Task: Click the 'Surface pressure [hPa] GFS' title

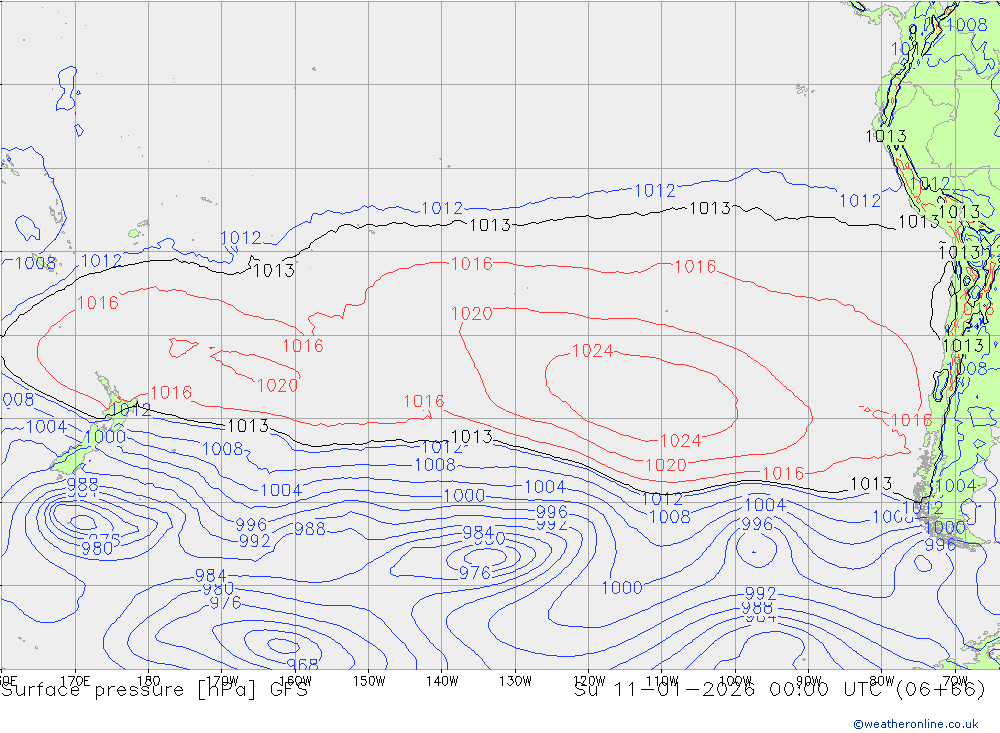Action: [x=154, y=690]
